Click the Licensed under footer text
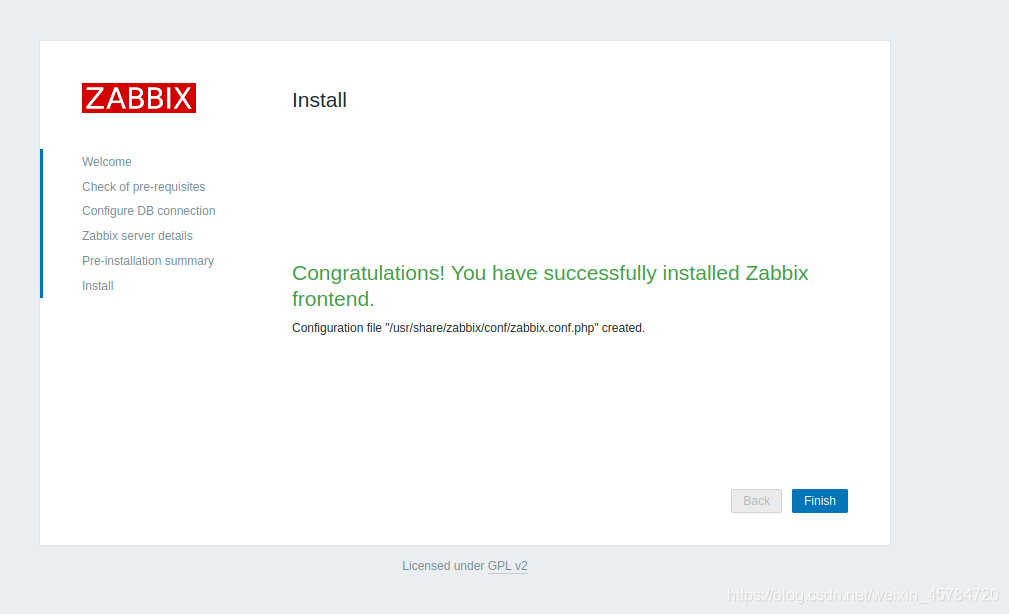This screenshot has height=614, width=1009. click(x=442, y=565)
